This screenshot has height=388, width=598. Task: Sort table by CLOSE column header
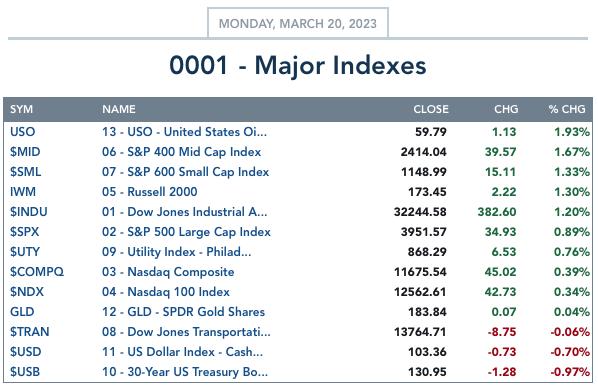[x=431, y=109]
